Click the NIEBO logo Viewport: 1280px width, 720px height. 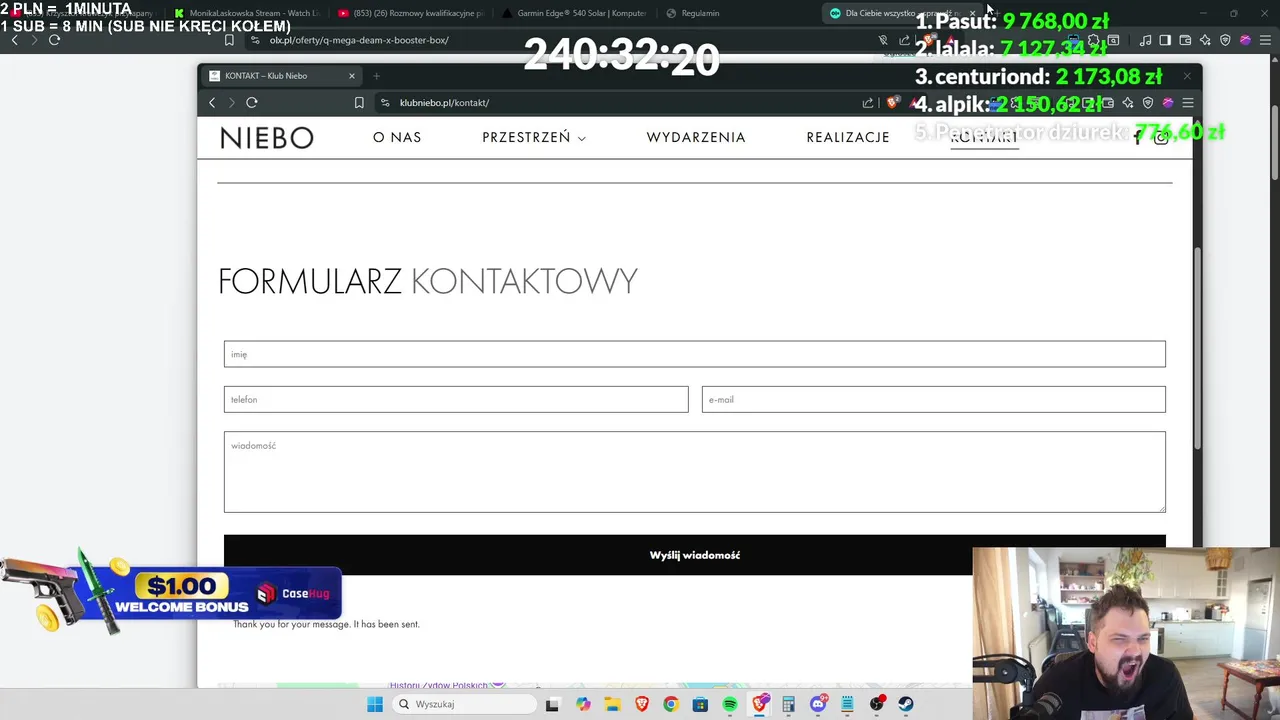(x=267, y=138)
